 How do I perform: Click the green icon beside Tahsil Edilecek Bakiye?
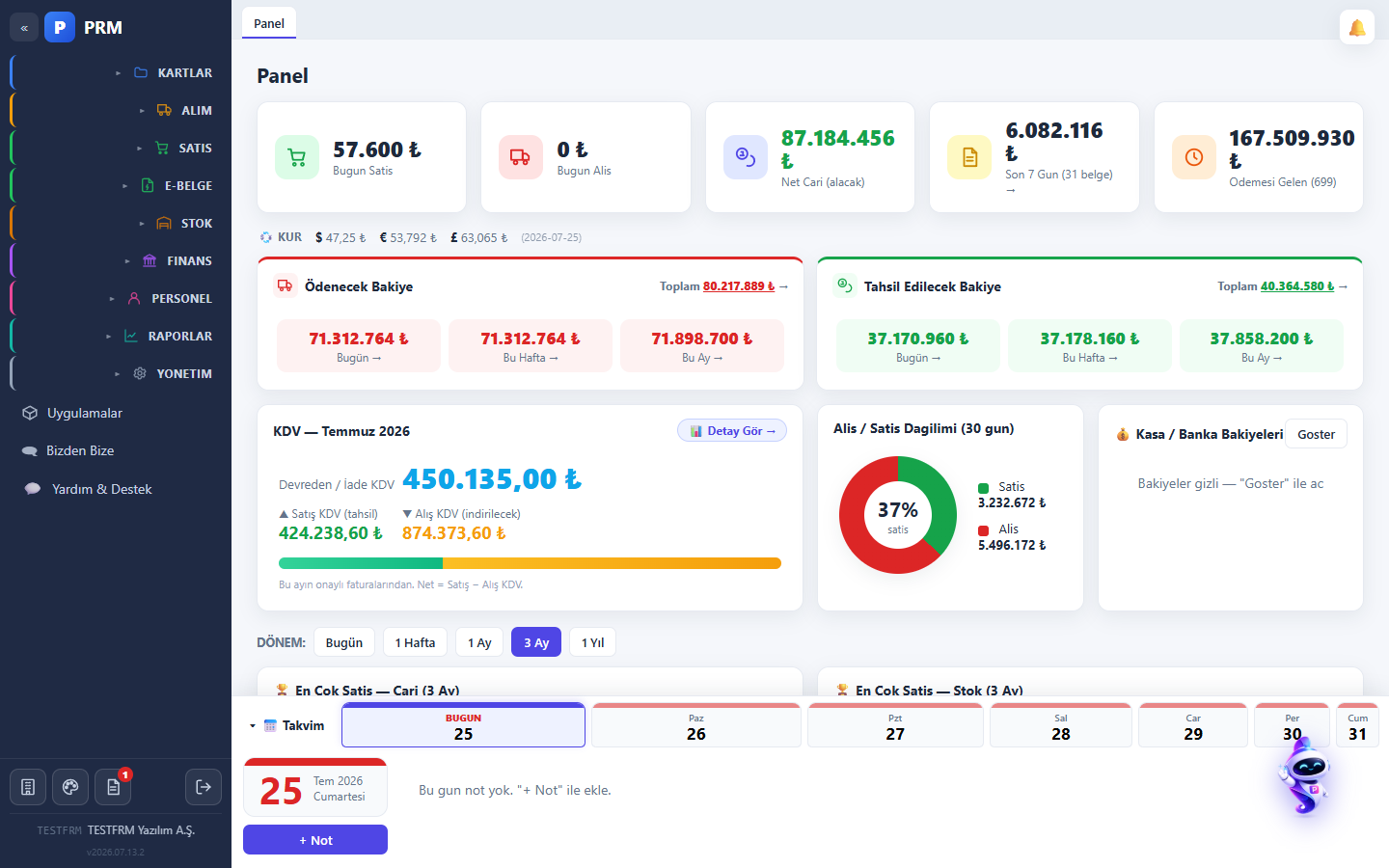click(845, 285)
